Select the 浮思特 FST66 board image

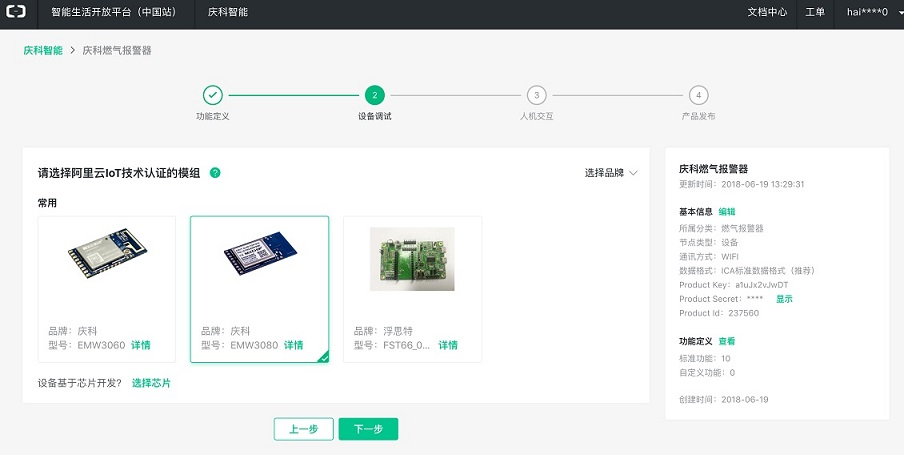[412, 259]
